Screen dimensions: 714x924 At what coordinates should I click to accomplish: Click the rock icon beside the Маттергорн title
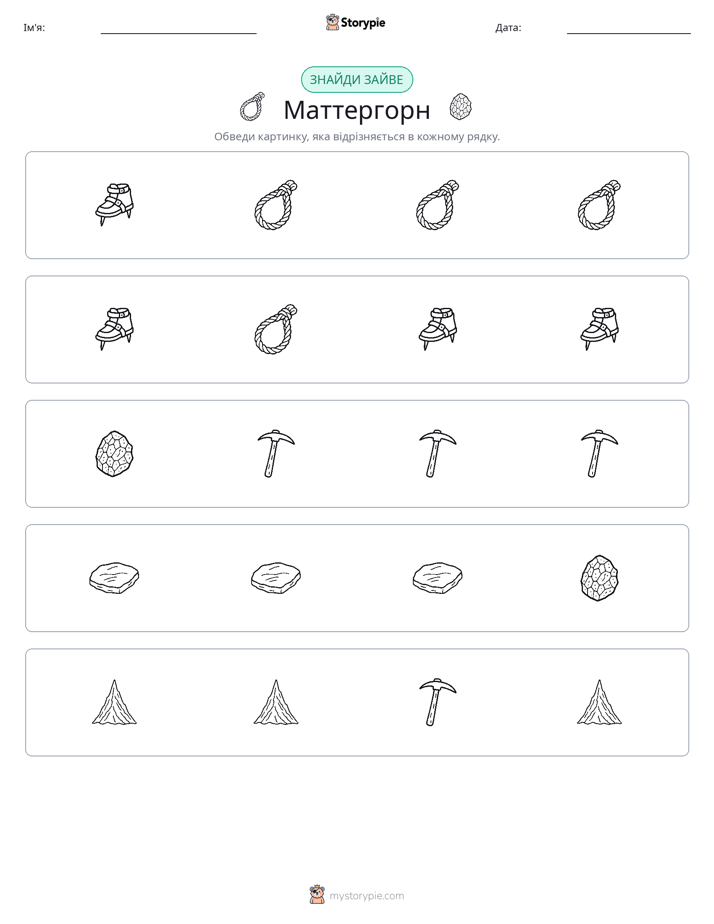pos(461,107)
